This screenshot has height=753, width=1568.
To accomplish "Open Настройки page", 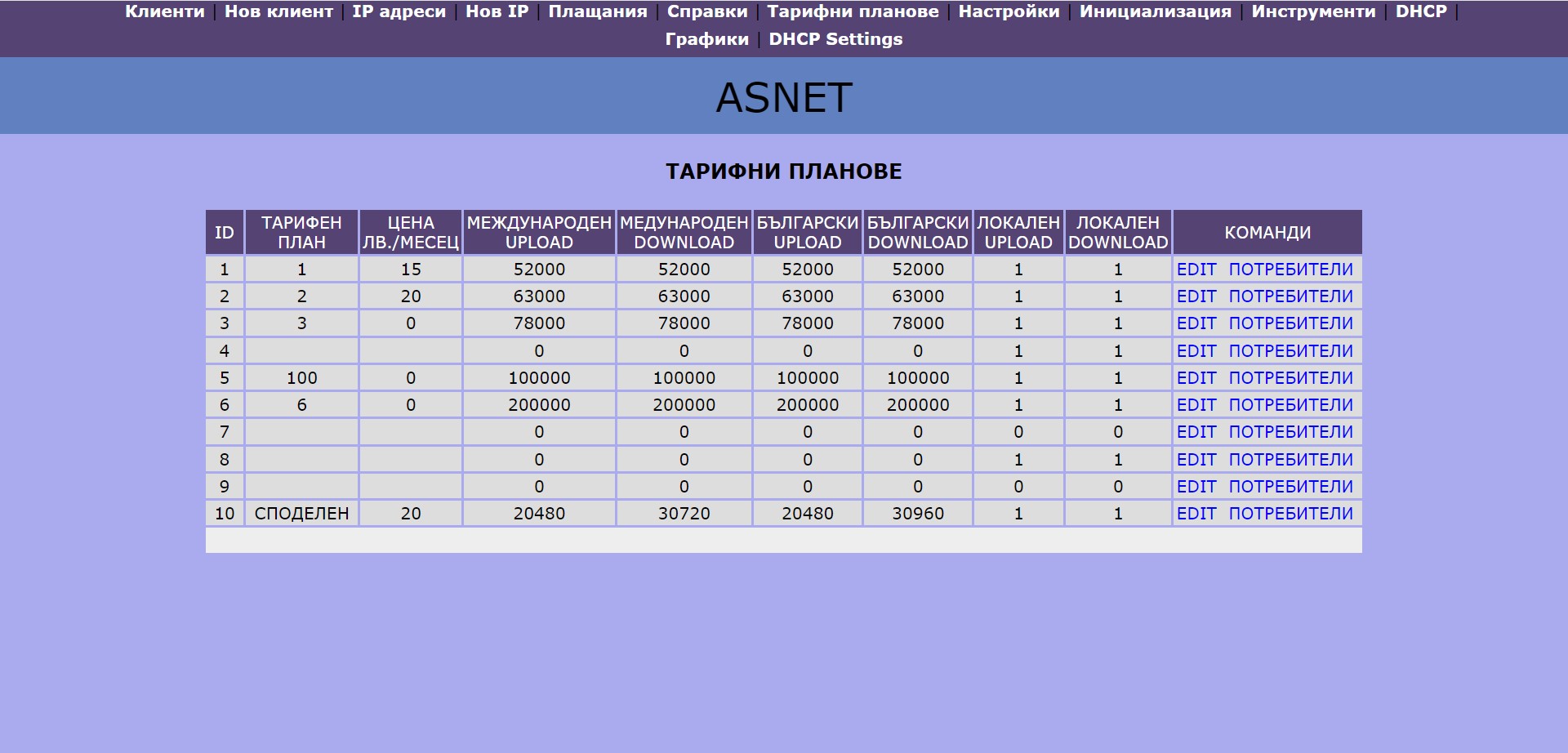I will pyautogui.click(x=1009, y=11).
